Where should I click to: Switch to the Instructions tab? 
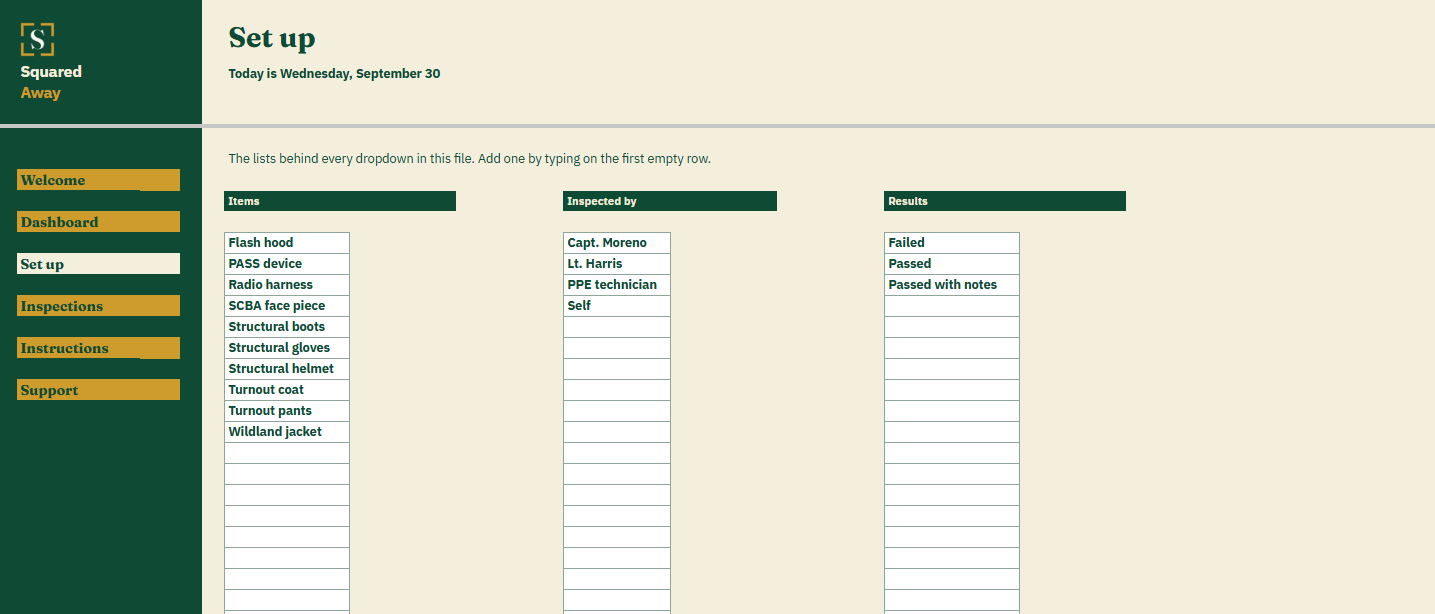(x=98, y=348)
